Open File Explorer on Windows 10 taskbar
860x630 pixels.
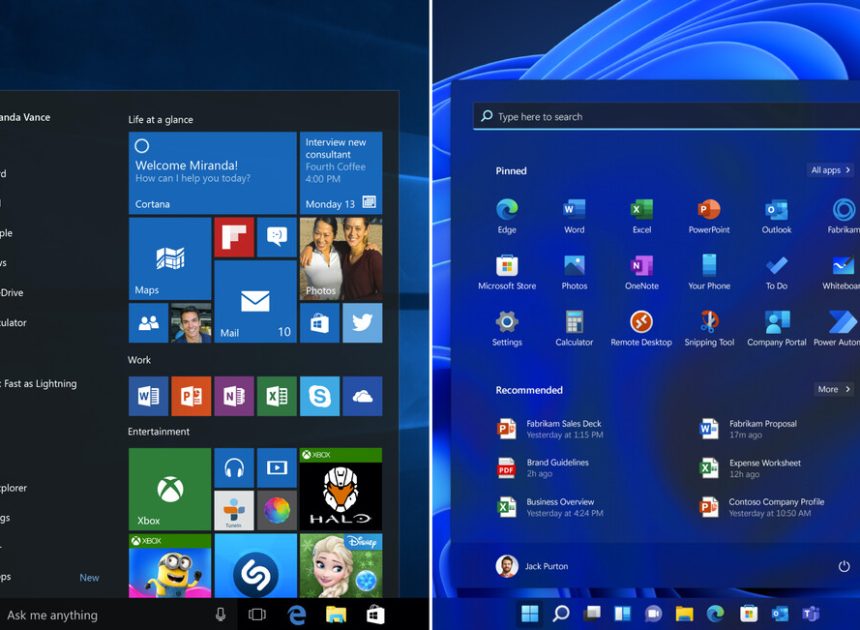coord(336,615)
